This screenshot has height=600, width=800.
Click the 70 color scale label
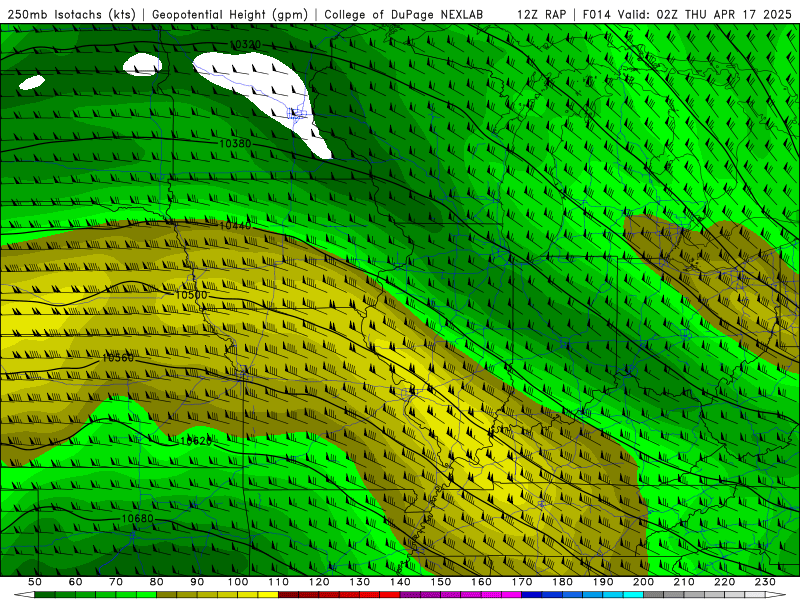[x=116, y=582]
